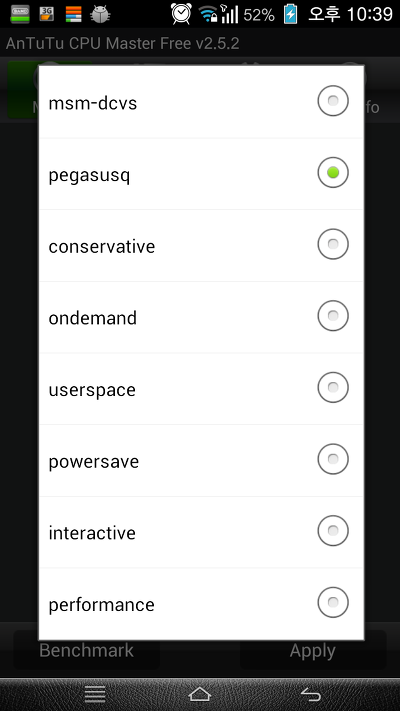This screenshot has height=711, width=400.
Task: Tap the Android back navigation icon
Action: [311, 694]
